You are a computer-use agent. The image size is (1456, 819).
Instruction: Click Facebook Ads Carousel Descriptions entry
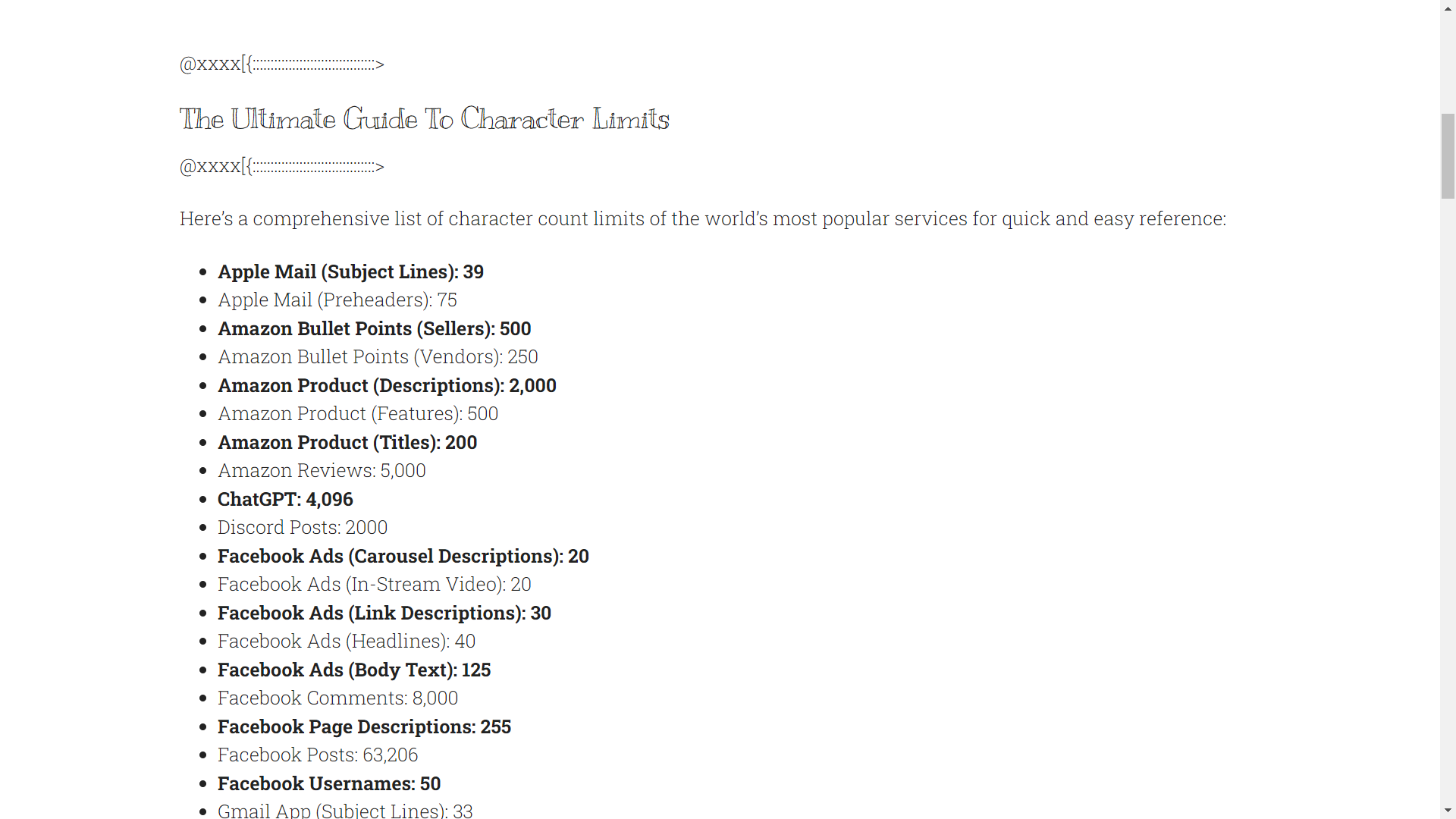point(403,556)
